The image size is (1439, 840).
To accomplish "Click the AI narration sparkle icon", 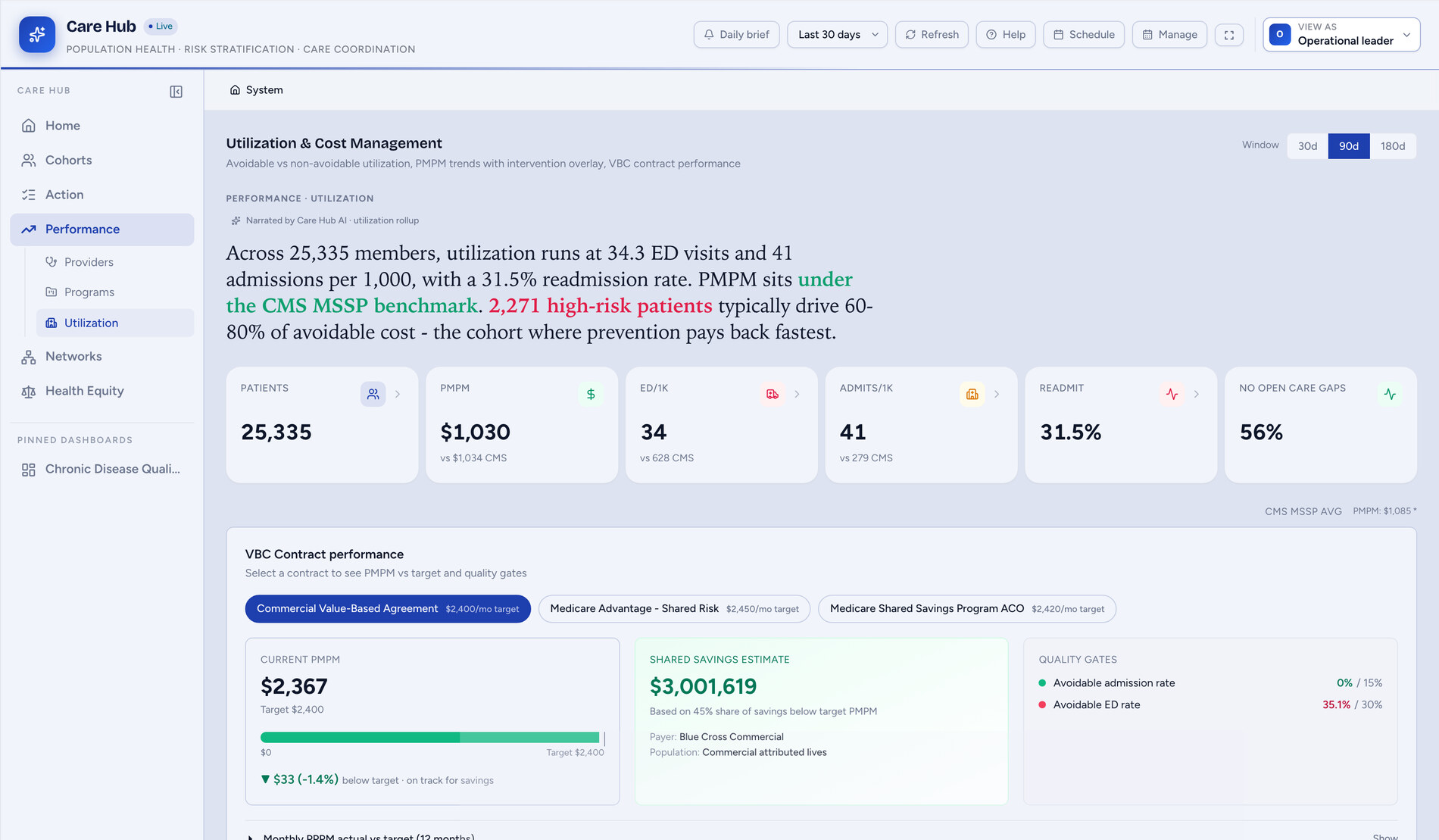I will pos(236,220).
